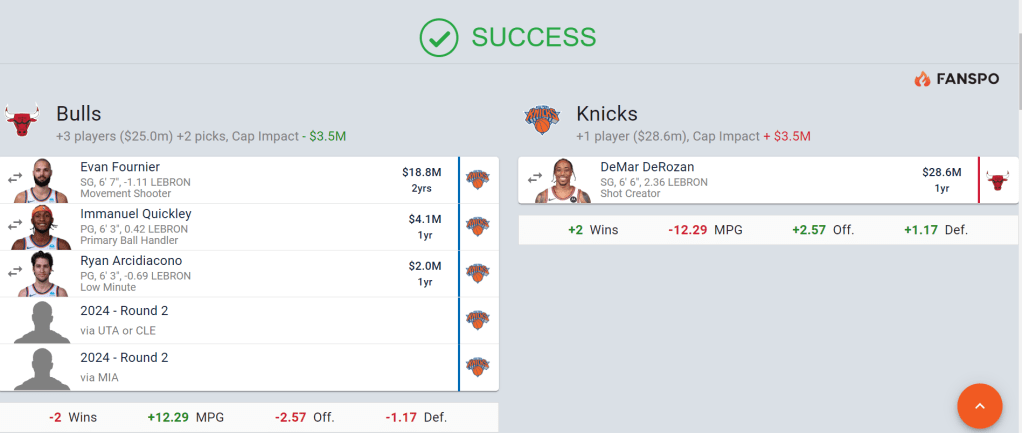Viewport: 1022px width, 433px height.
Task: Click the swap arrows beside Evan Fournier
Action: [x=15, y=178]
